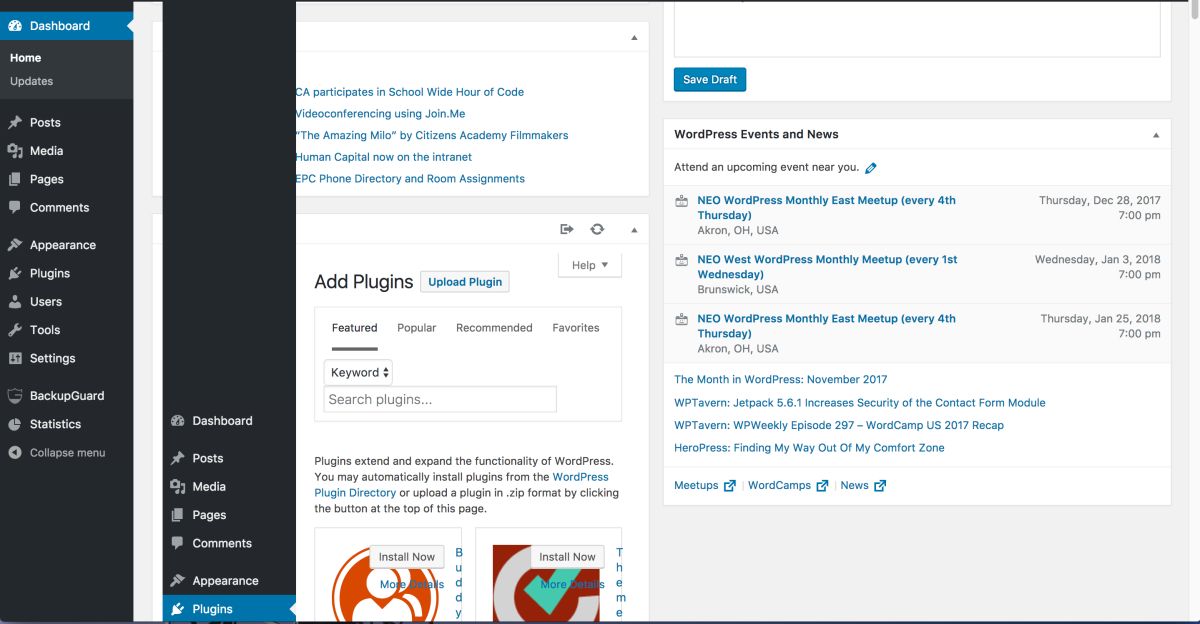Viewport: 1200px width, 624px height.
Task: Collapse the WordPress Events and News widget
Action: point(1156,135)
